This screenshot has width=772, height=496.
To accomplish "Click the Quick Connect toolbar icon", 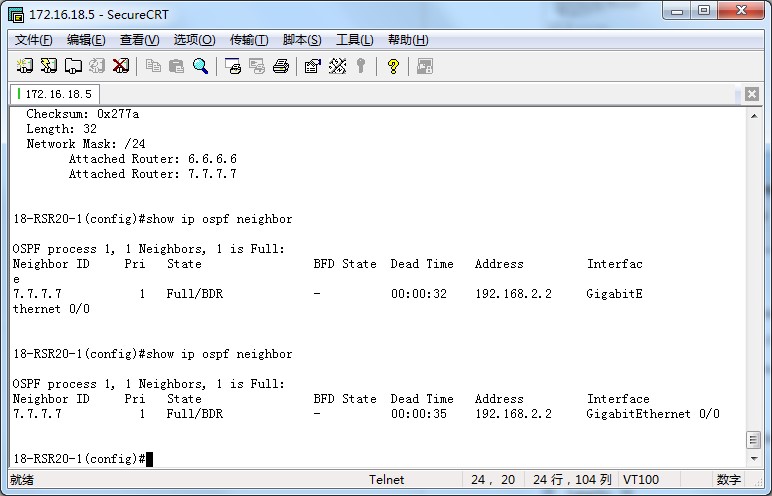I will pos(49,66).
